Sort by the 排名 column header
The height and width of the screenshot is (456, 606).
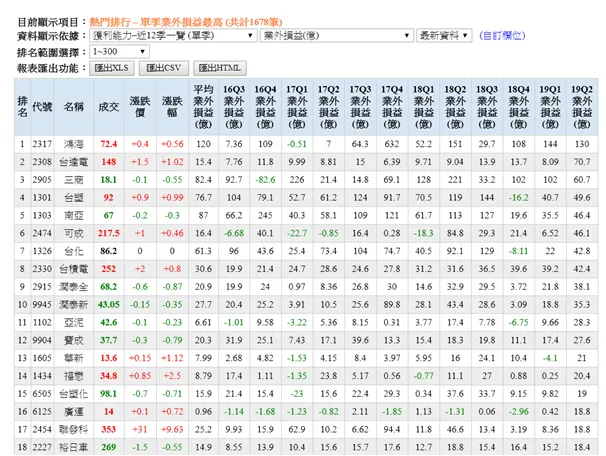coord(22,107)
